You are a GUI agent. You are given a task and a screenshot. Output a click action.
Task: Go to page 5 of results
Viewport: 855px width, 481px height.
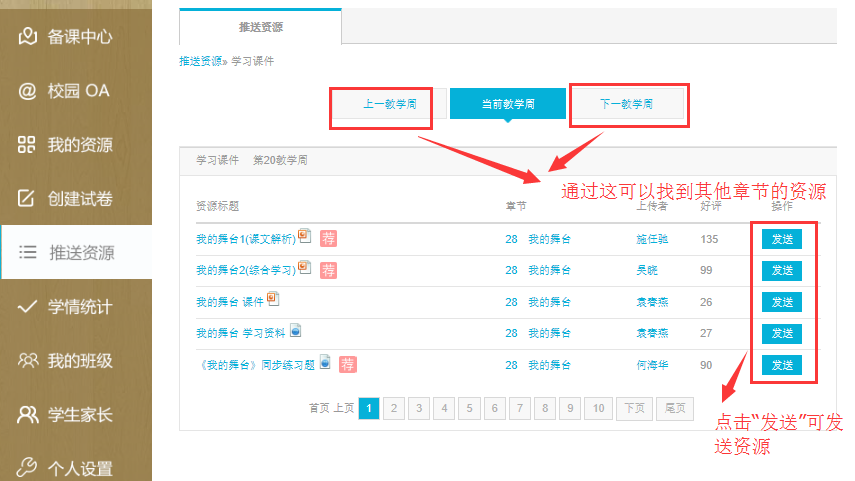pyautogui.click(x=470, y=408)
